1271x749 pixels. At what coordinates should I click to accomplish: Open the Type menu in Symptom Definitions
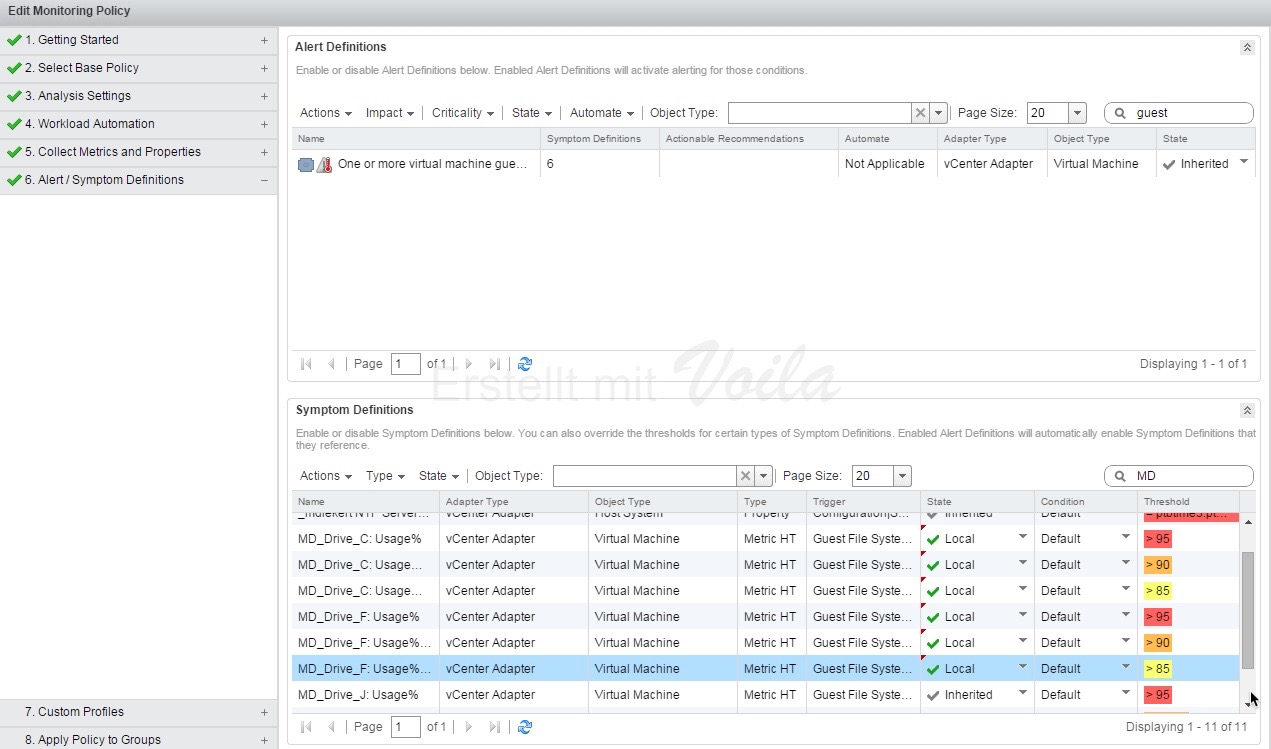tap(385, 476)
